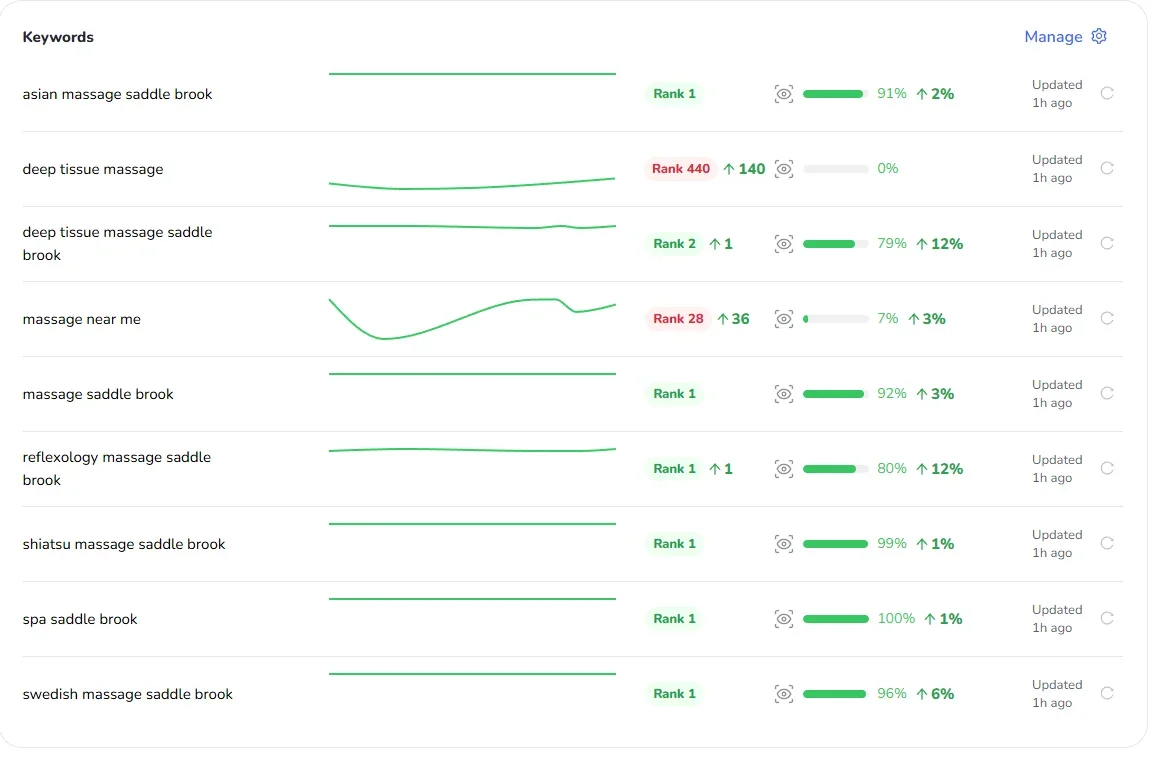Click the massage near me trend chart
Image resolution: width=1156 pixels, height=757 pixels.
pyautogui.click(x=472, y=318)
